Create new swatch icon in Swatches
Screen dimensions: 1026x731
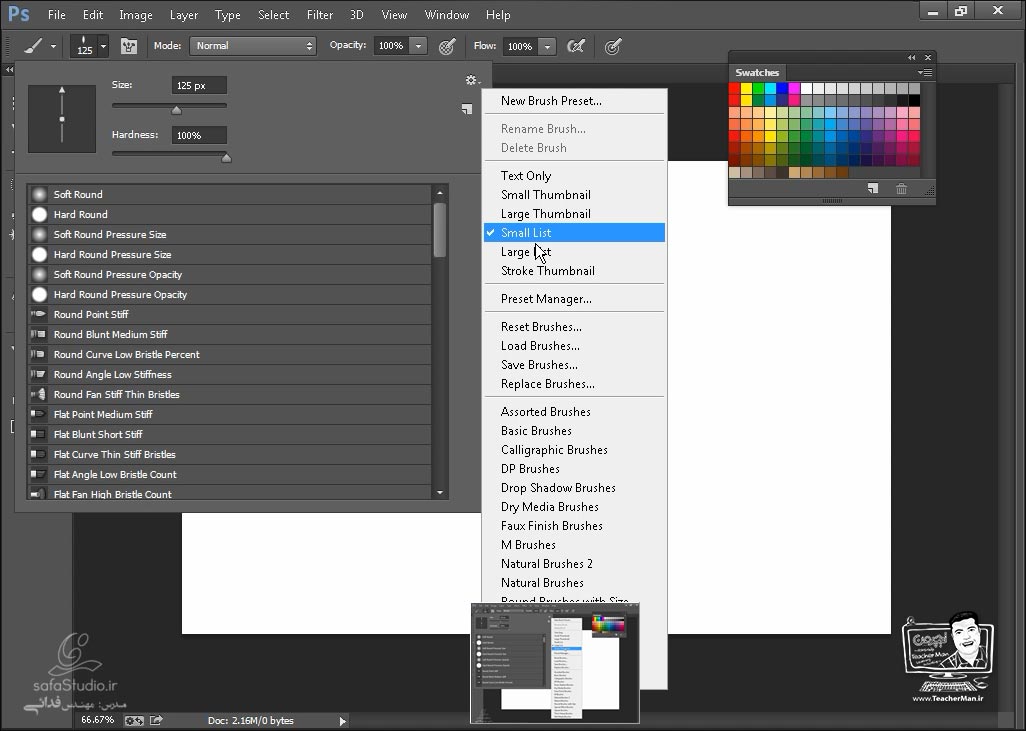coord(873,188)
